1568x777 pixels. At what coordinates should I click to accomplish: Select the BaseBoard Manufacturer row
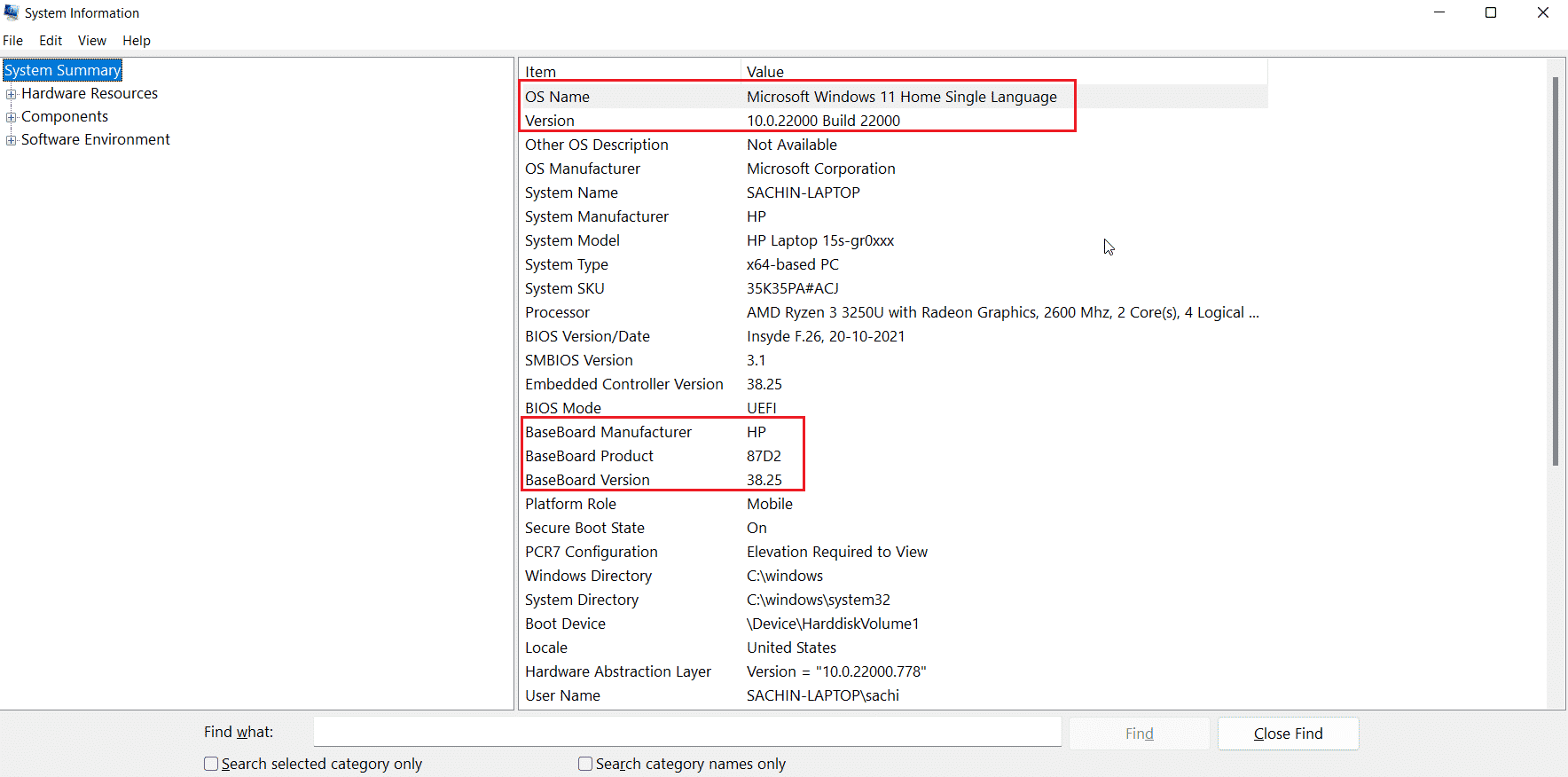[x=893, y=432]
